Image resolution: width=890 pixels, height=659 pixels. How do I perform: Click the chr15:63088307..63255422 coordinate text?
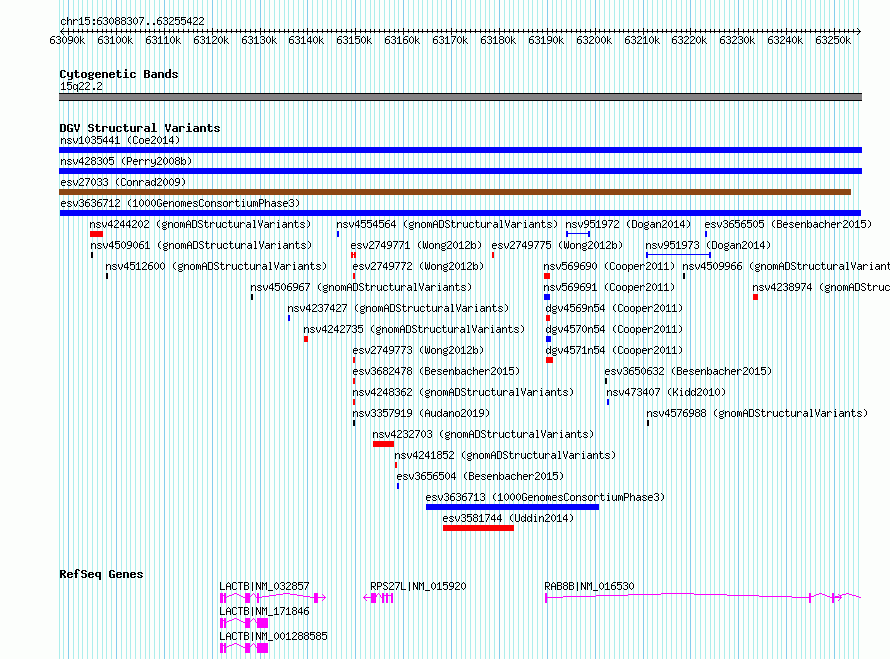tap(132, 21)
